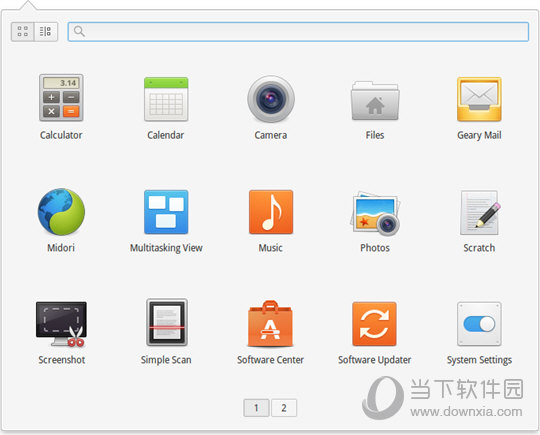540x435 pixels.
Task: Open the Midori web browser
Action: pos(61,212)
